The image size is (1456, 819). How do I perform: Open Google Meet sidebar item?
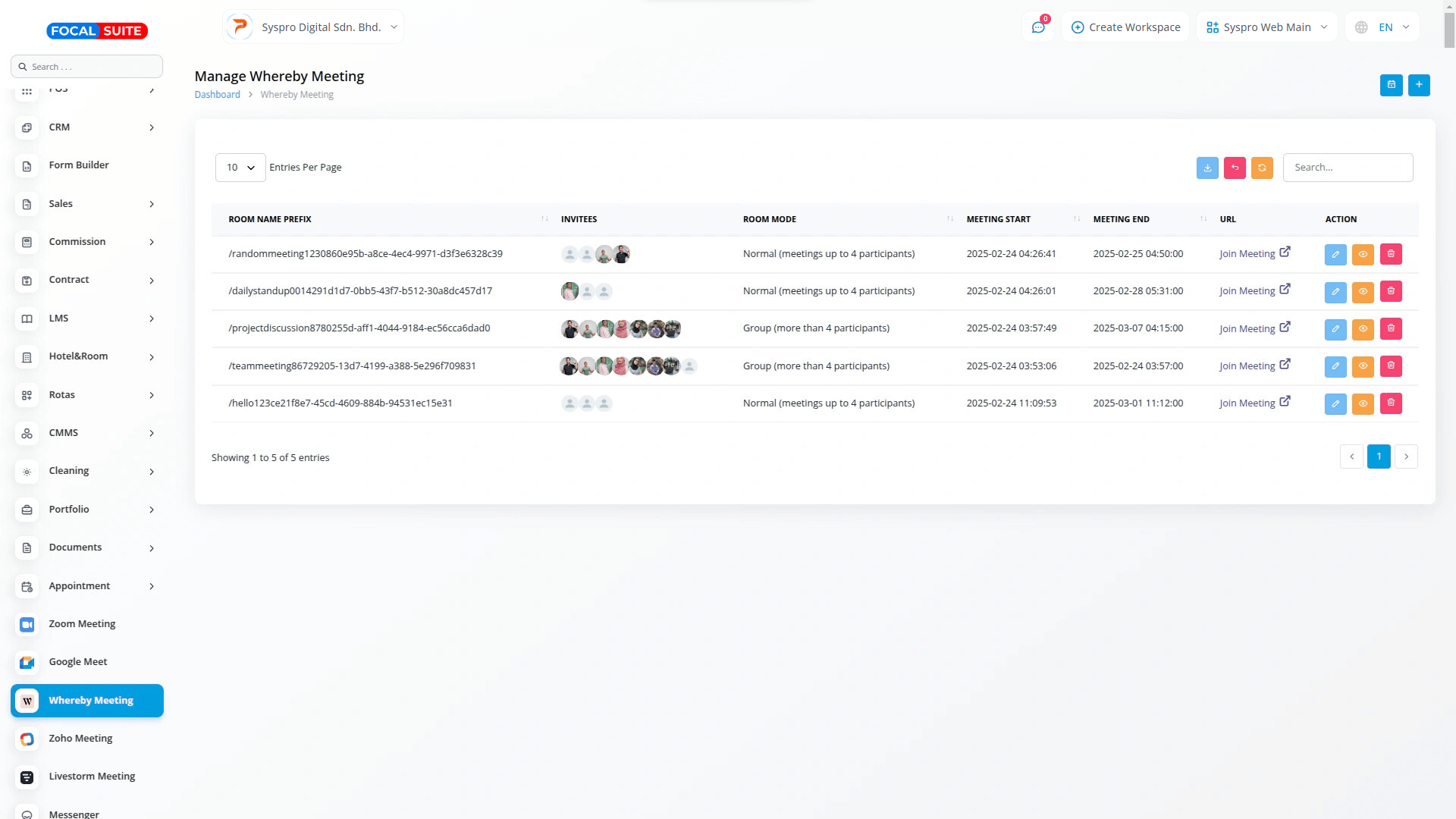(78, 662)
